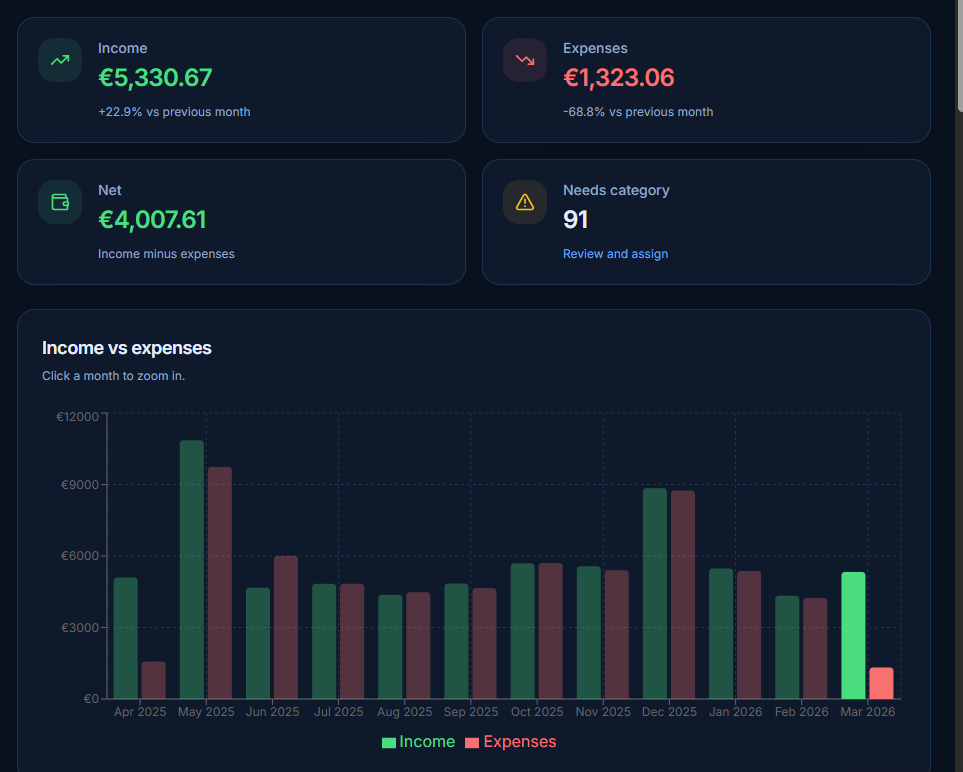Click the Income vs expenses chart title
The height and width of the screenshot is (772, 963).
[x=126, y=348]
